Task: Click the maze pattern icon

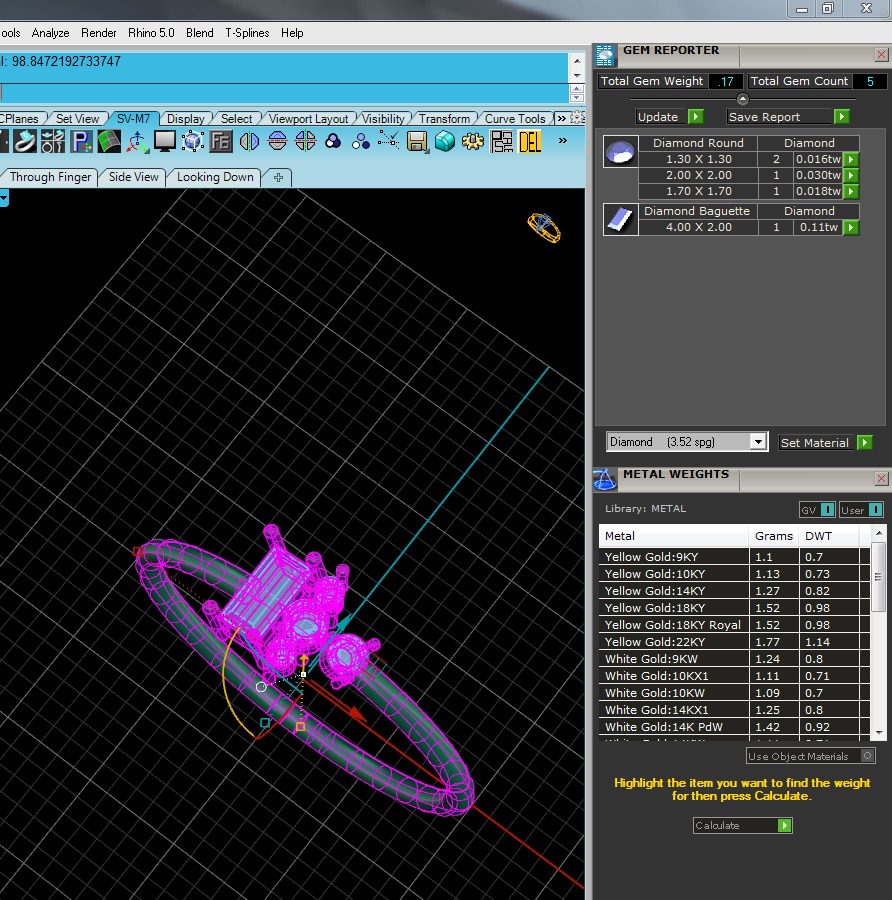Action: coord(502,141)
